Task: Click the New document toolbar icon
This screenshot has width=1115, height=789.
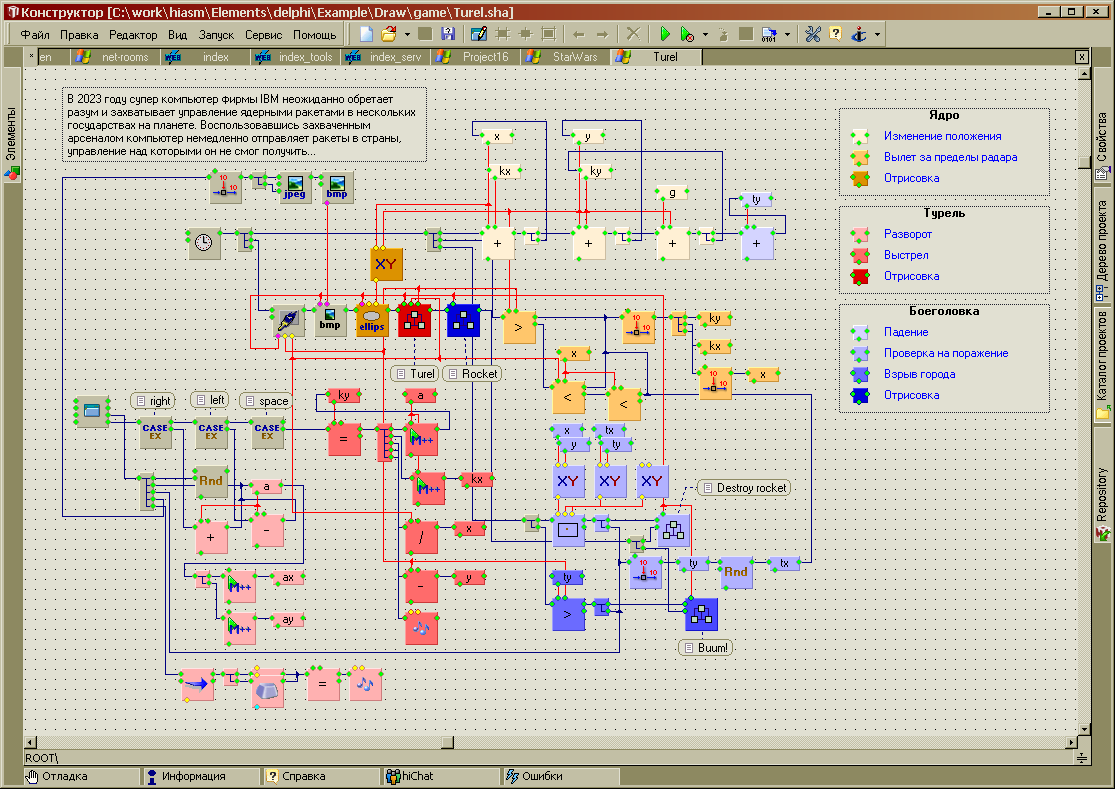Action: pyautogui.click(x=367, y=34)
